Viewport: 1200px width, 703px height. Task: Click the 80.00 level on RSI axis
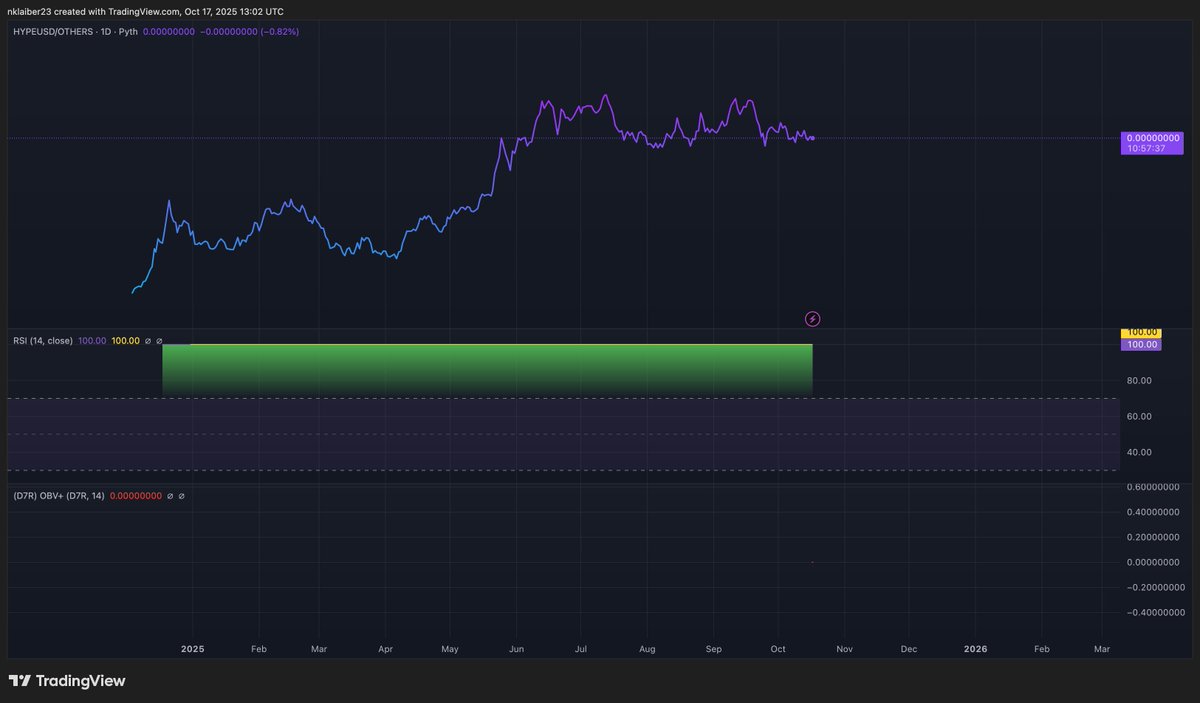1139,380
